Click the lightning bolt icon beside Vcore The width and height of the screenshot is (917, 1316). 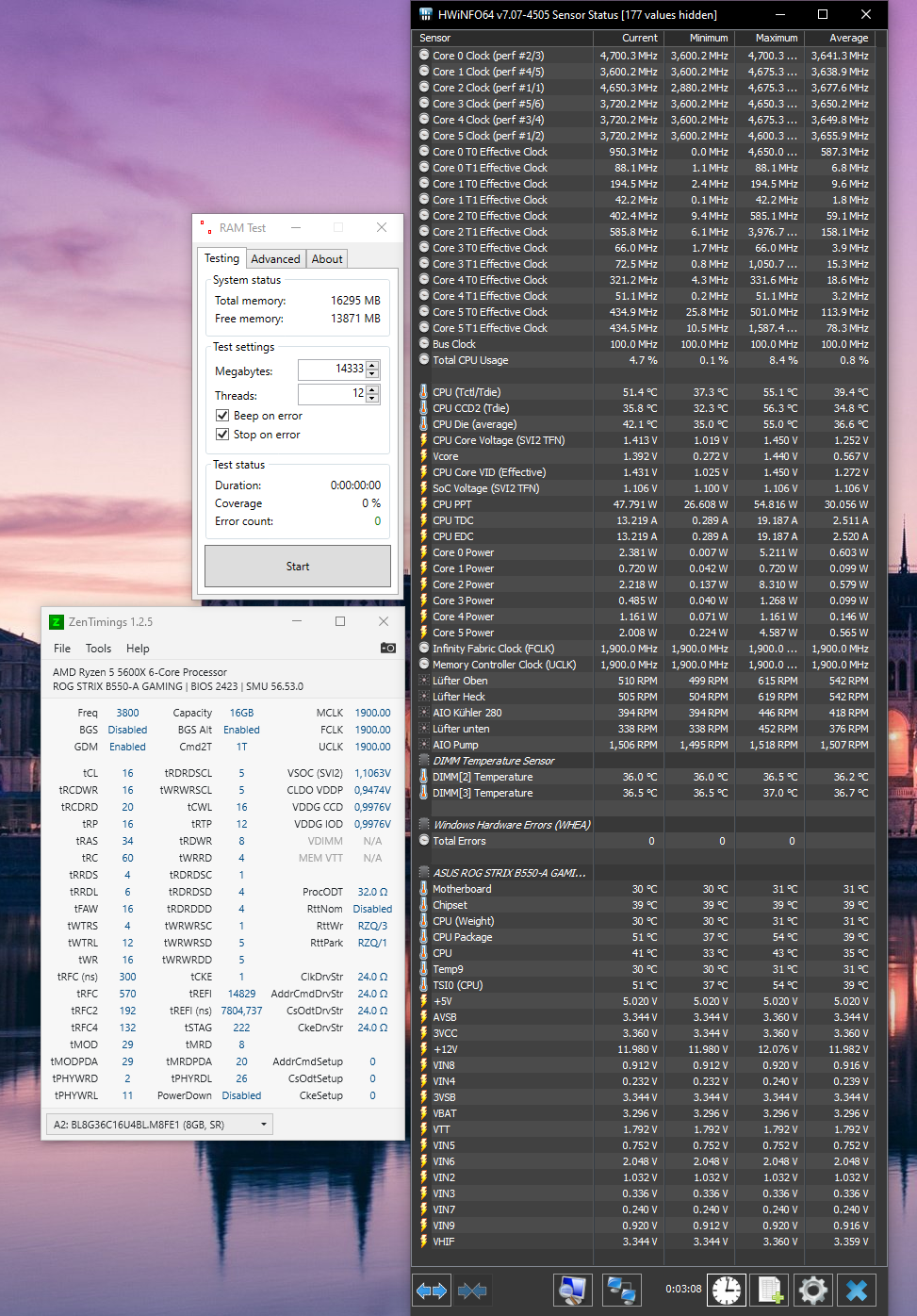pos(424,456)
